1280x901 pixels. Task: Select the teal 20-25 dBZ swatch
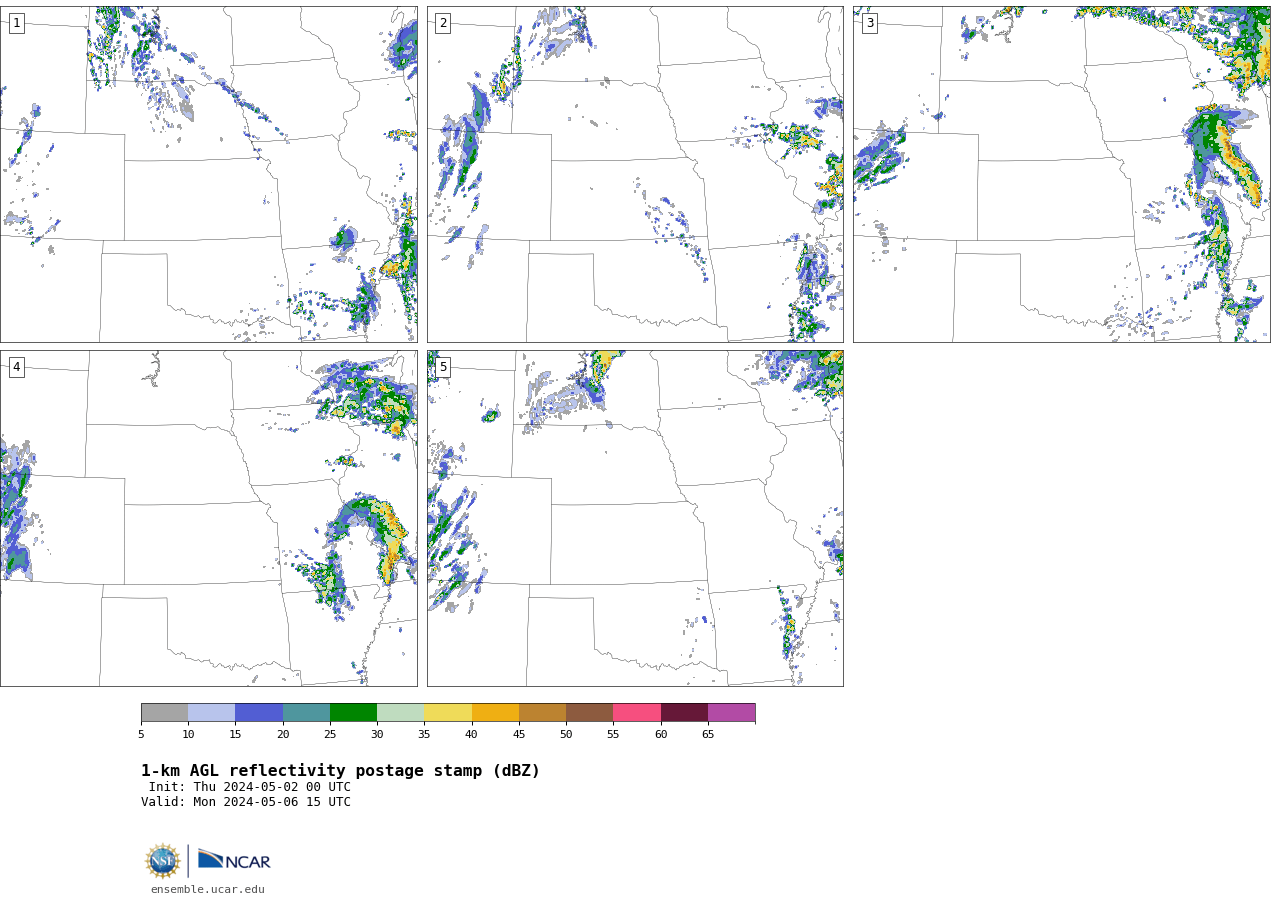306,713
